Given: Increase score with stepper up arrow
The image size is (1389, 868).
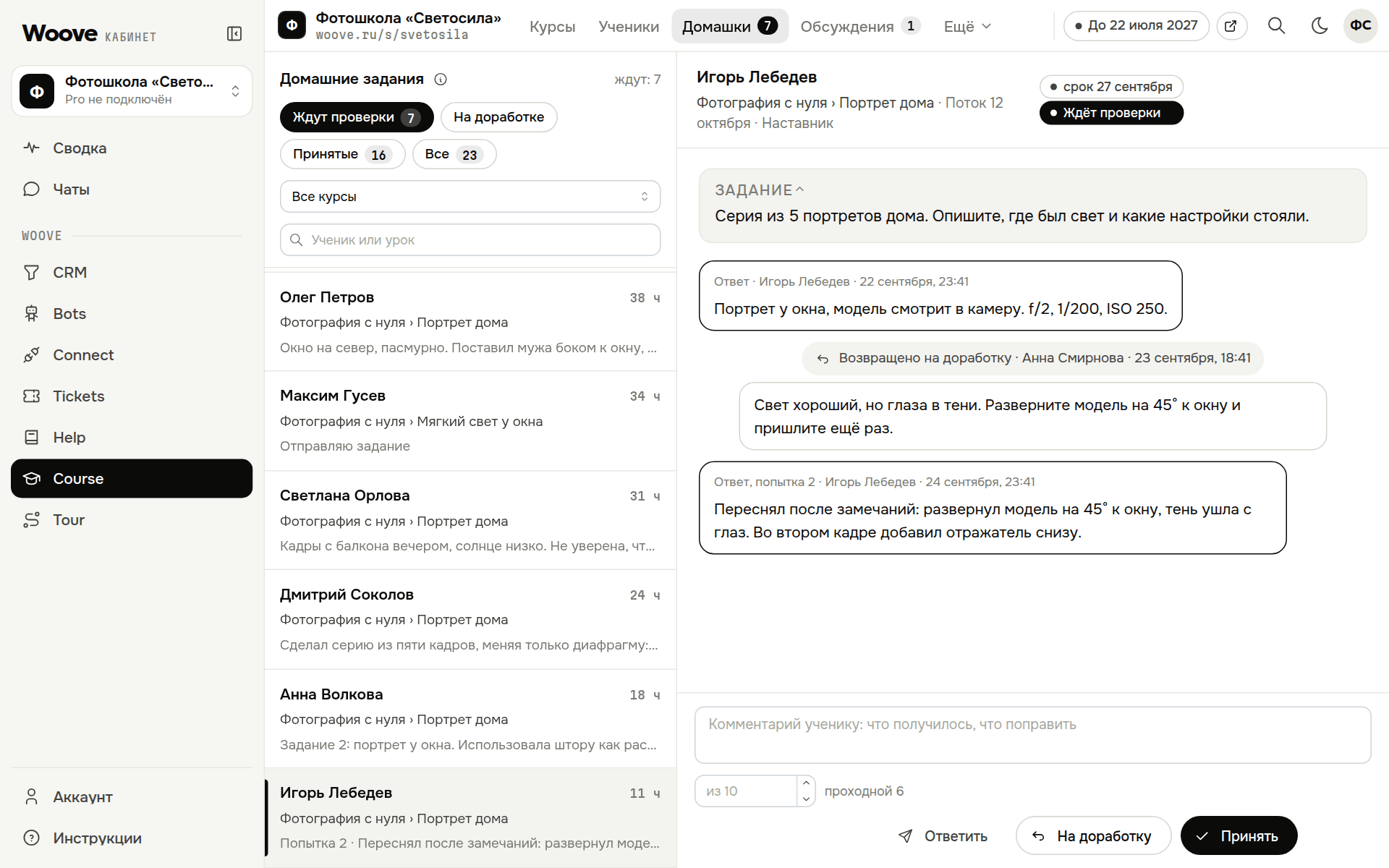Looking at the screenshot, I should (x=806, y=783).
